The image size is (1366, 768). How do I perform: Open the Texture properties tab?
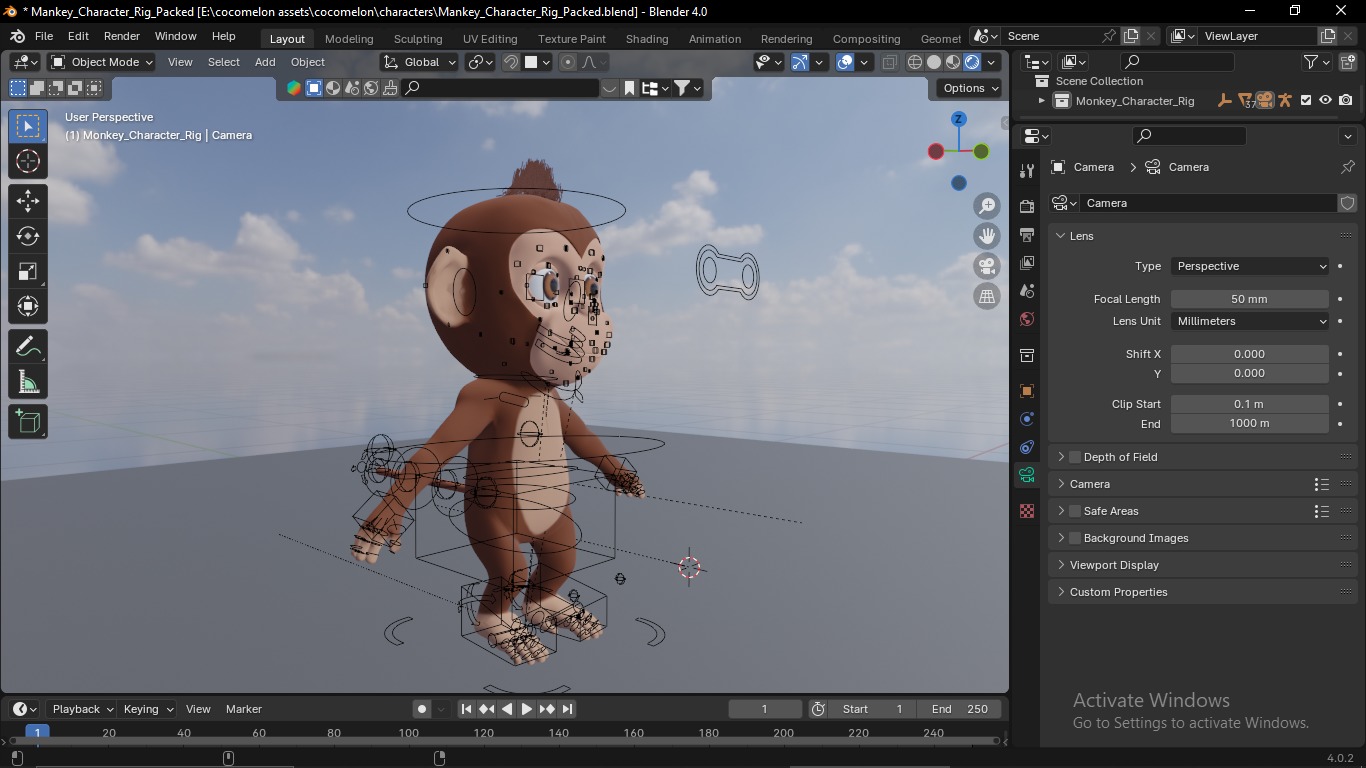[1027, 511]
